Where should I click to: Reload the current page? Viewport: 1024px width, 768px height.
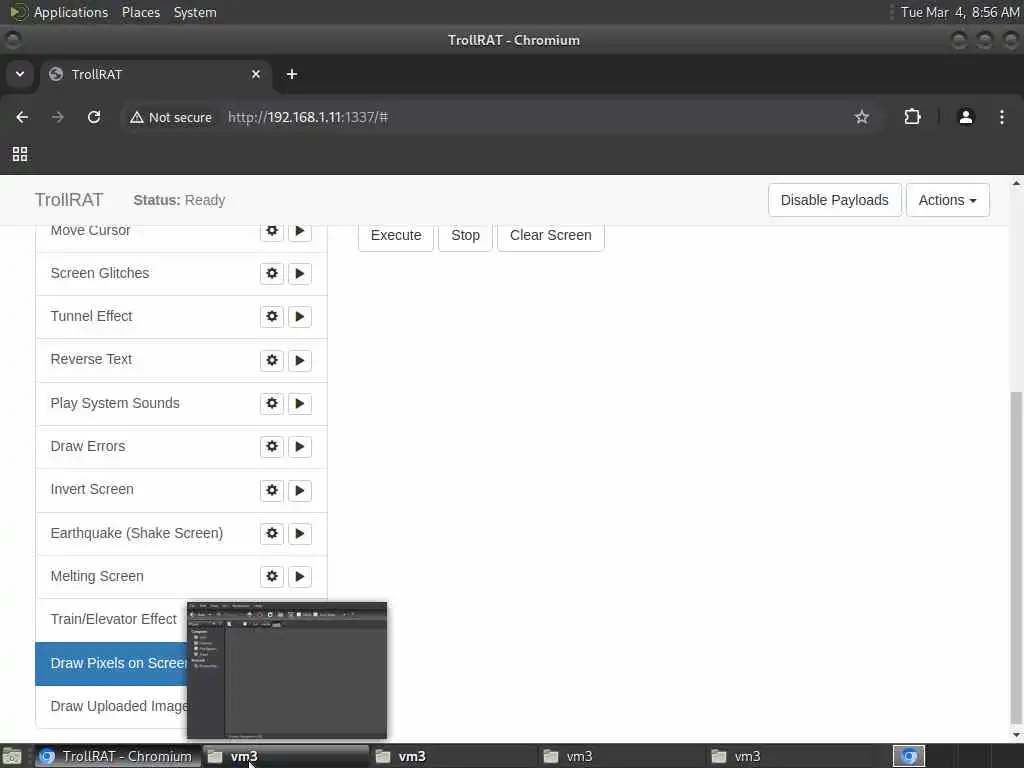click(94, 117)
